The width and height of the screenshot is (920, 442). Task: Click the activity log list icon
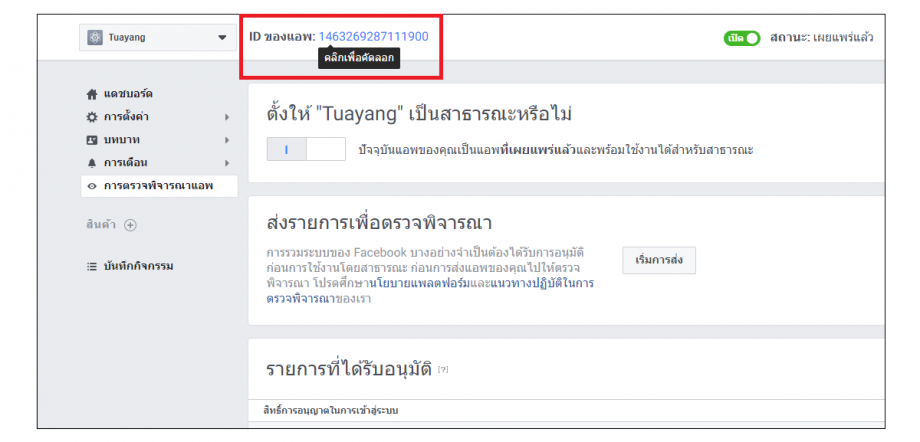coord(92,266)
